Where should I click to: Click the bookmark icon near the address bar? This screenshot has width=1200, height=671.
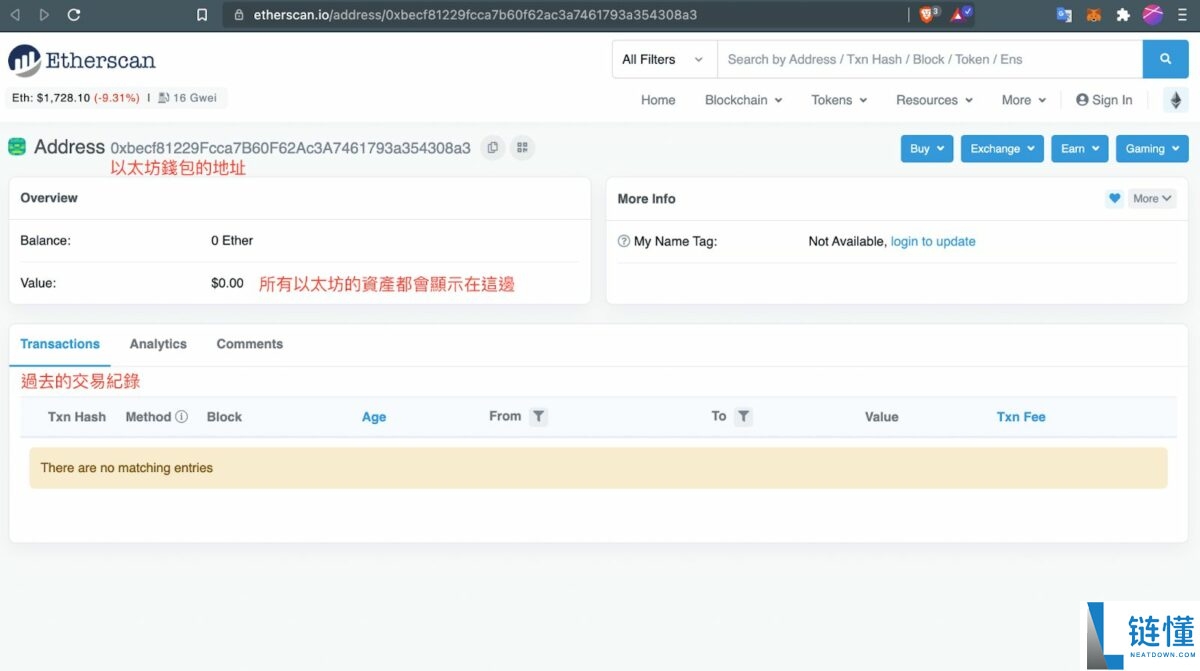coord(201,15)
